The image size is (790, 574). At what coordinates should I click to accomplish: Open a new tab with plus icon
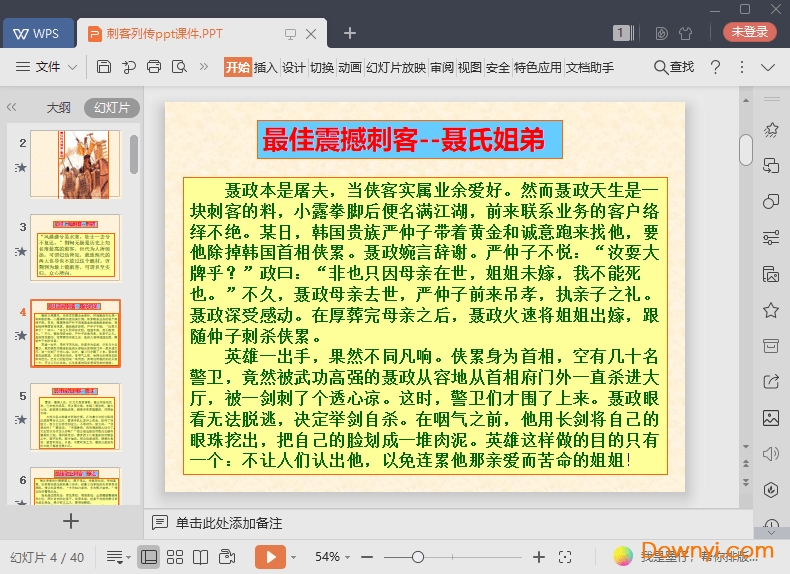tap(350, 33)
